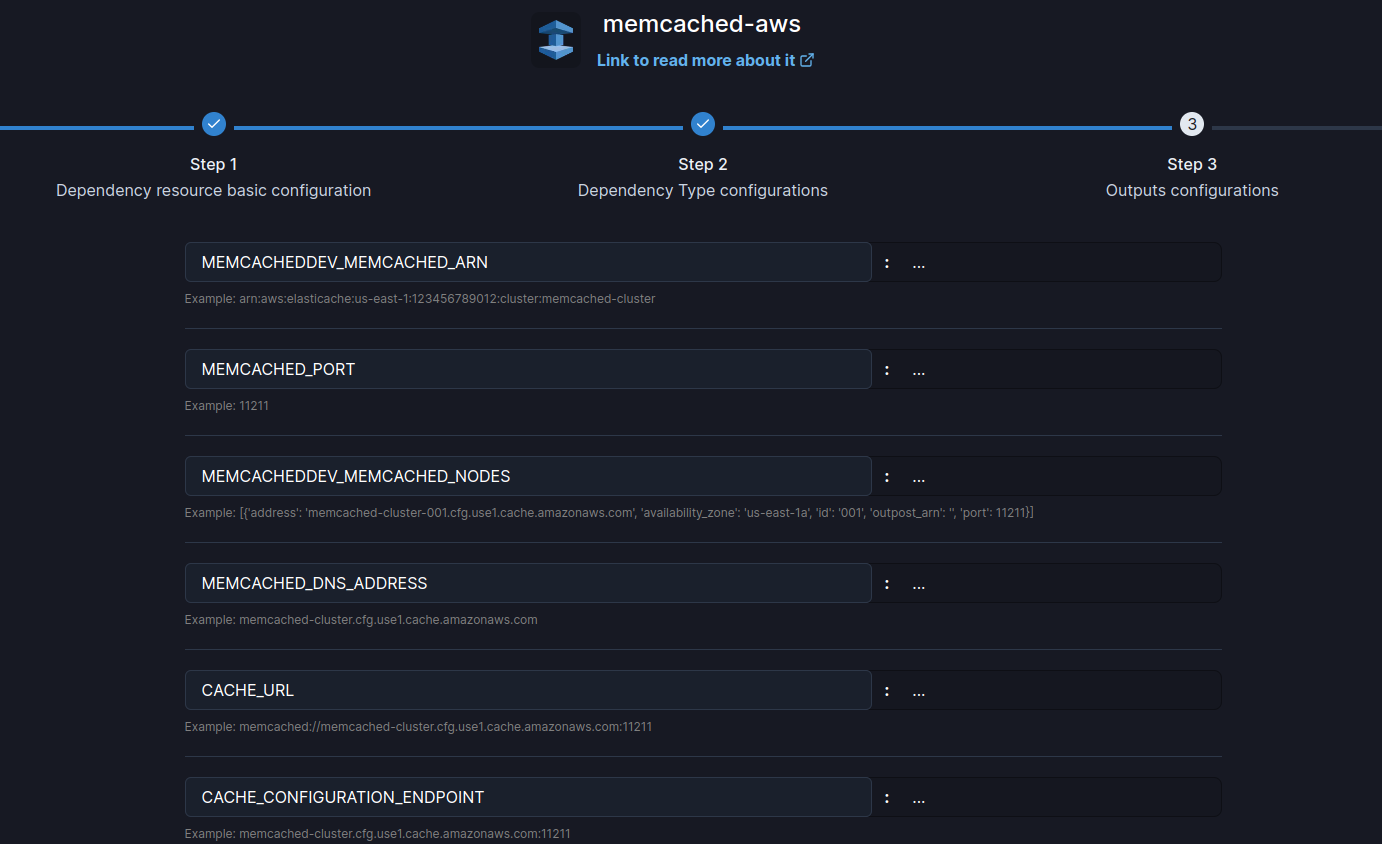Go to Step 2 checkmark circle
1382x844 pixels.
coord(703,124)
